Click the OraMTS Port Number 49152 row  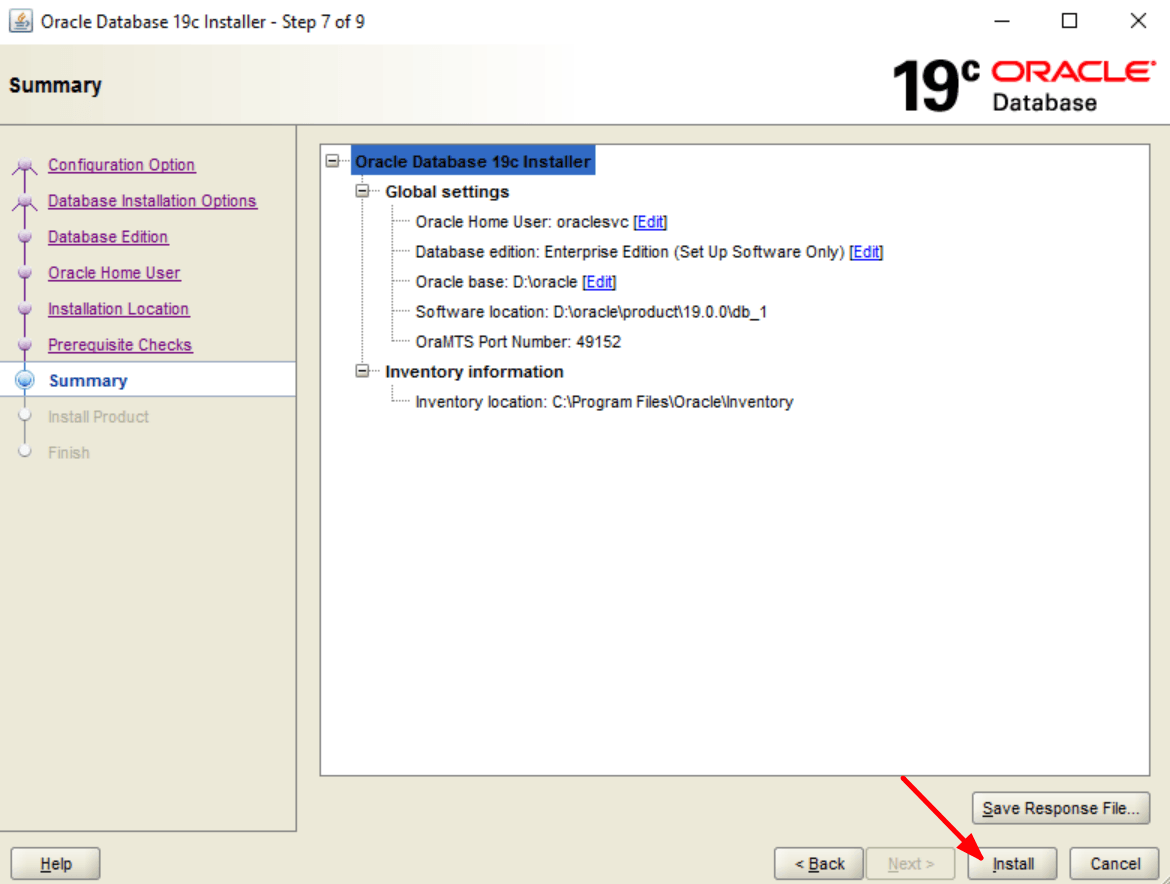518,342
